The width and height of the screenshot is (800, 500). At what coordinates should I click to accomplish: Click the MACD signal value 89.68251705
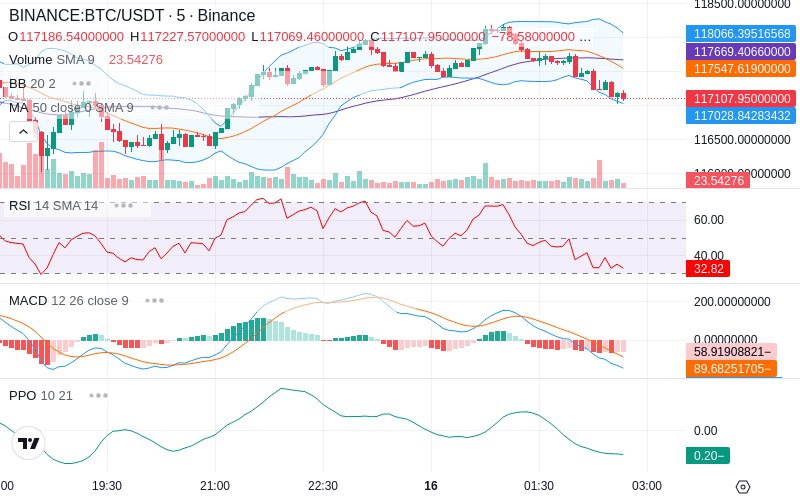tap(732, 368)
